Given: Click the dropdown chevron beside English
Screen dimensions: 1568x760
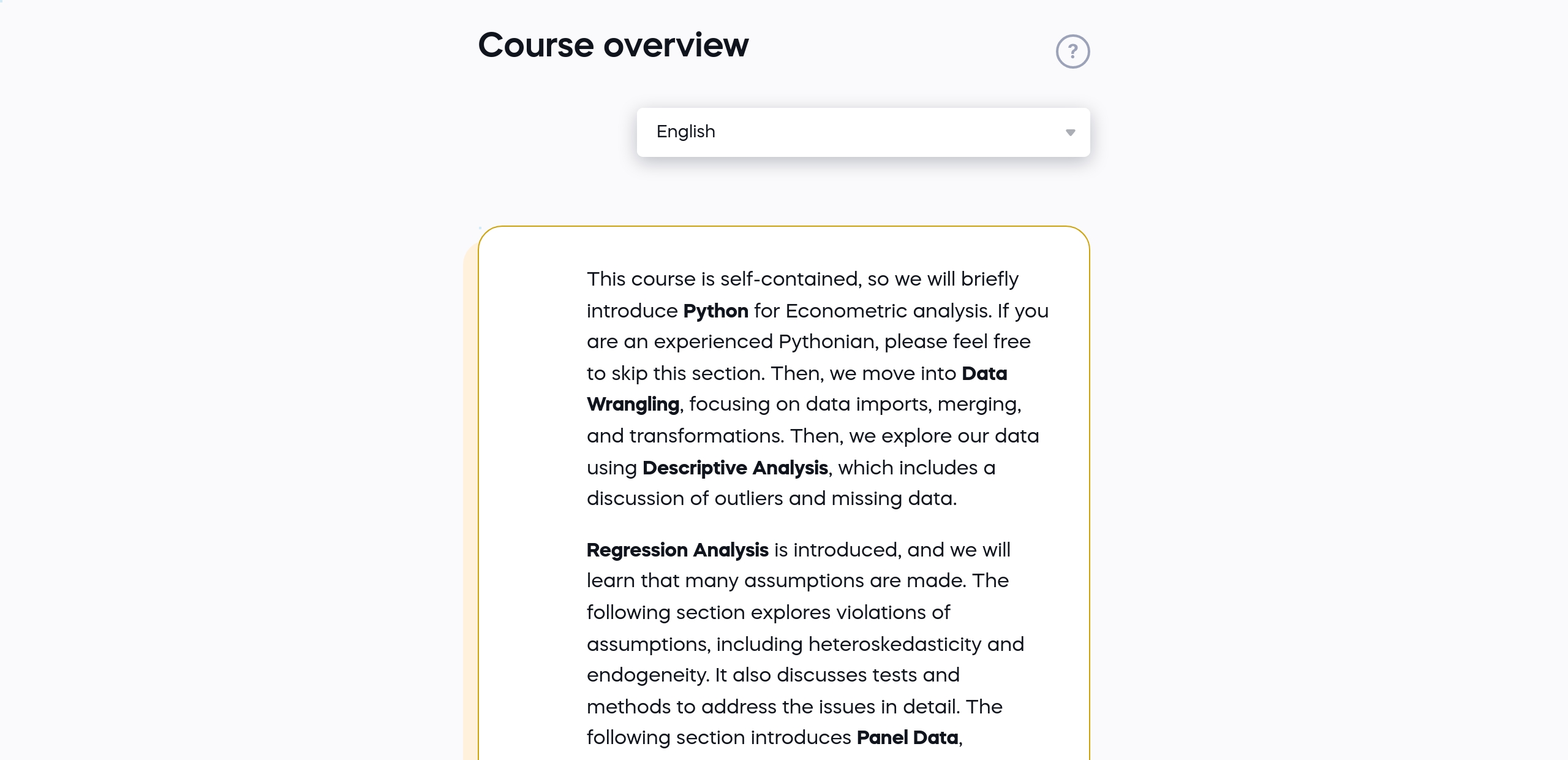Looking at the screenshot, I should point(1071,132).
